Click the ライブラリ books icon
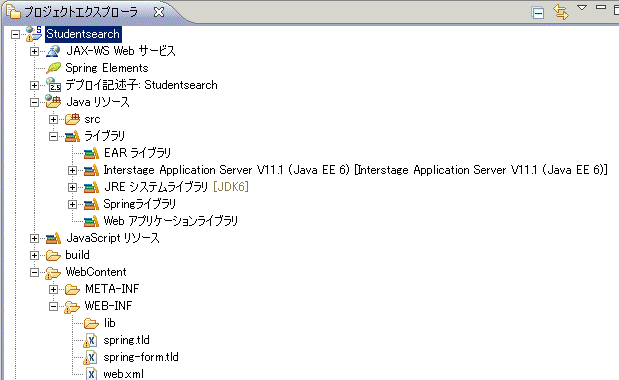This screenshot has width=619, height=380. (73, 136)
